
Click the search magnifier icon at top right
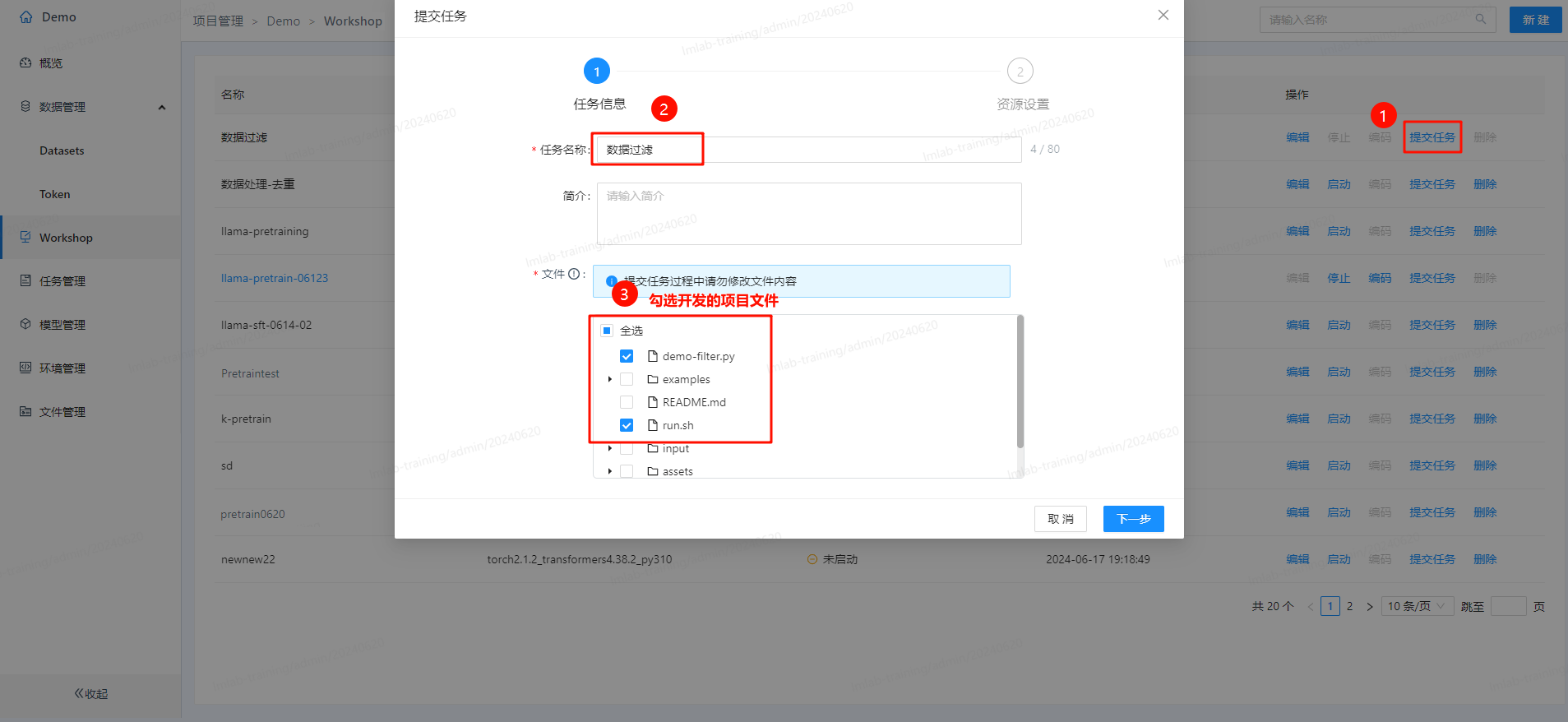point(1480,20)
